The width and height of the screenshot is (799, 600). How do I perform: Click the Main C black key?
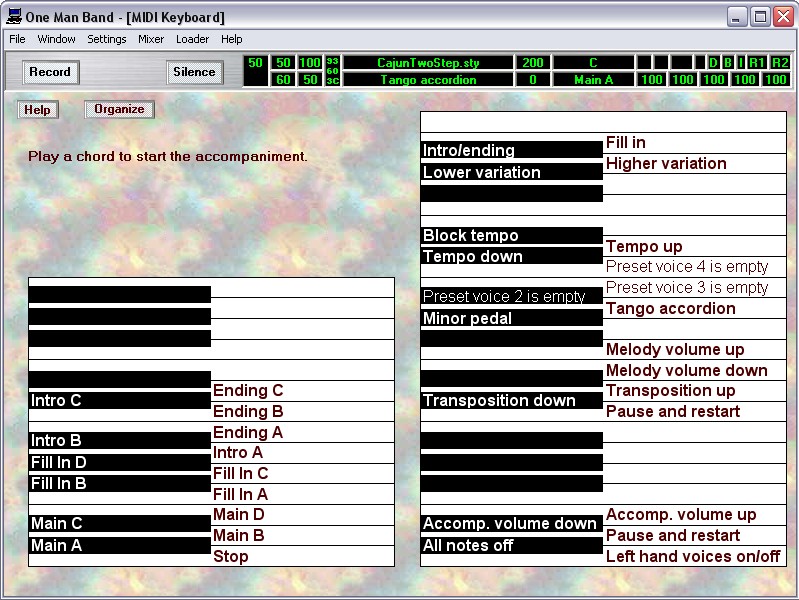coord(120,523)
